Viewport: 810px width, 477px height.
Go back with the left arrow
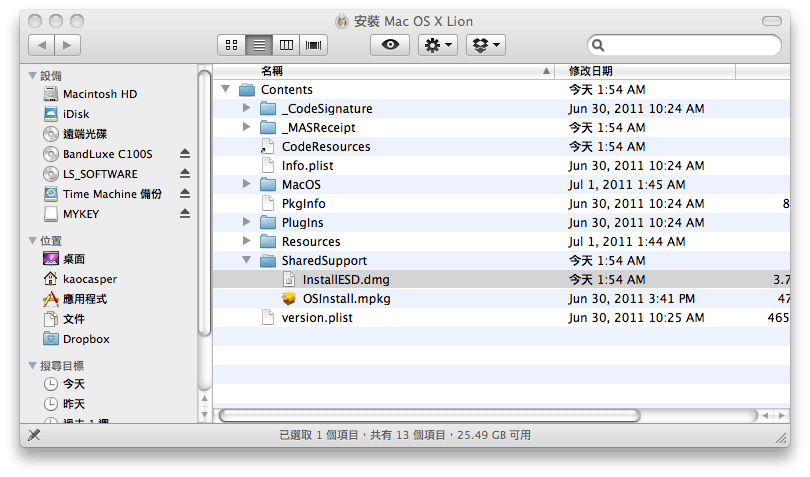tap(41, 45)
